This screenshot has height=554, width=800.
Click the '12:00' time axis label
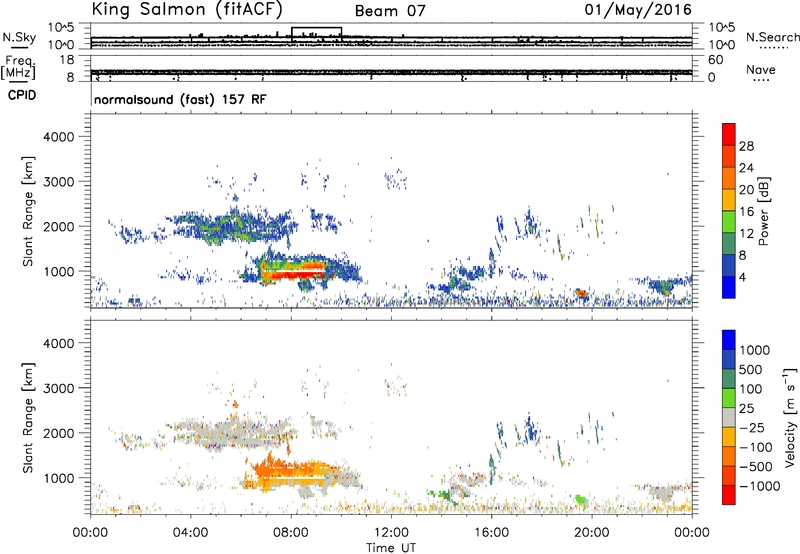pyautogui.click(x=391, y=533)
